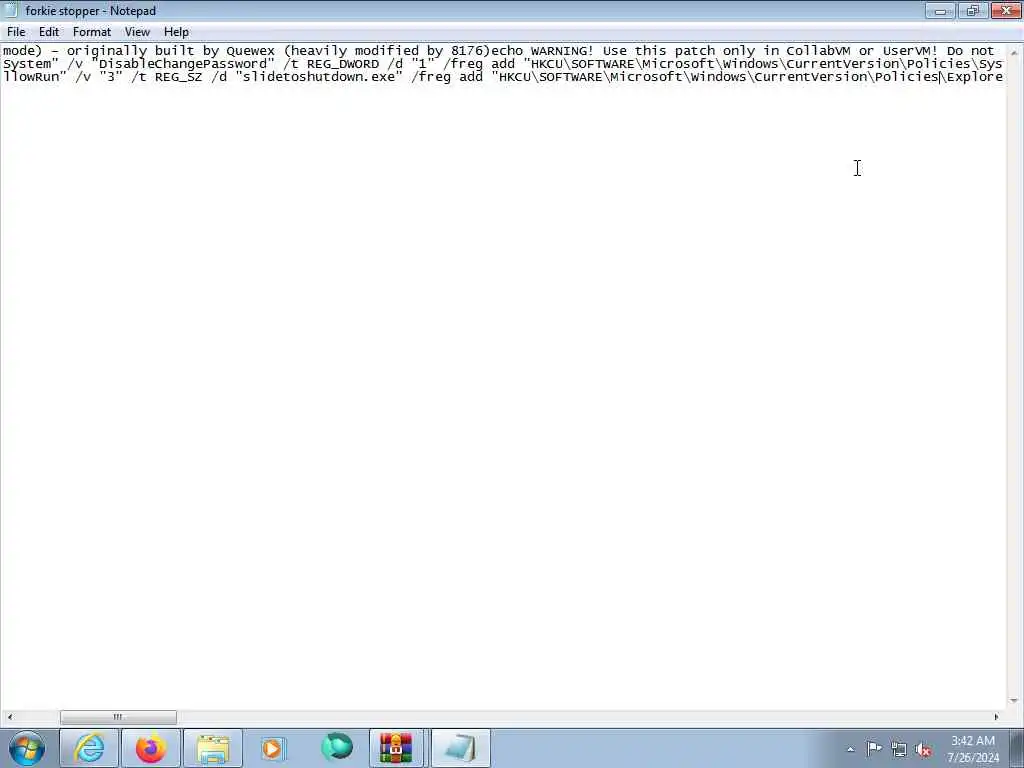Show hidden tray icons arrow
Image resolution: width=1024 pixels, height=768 pixels.
click(850, 749)
